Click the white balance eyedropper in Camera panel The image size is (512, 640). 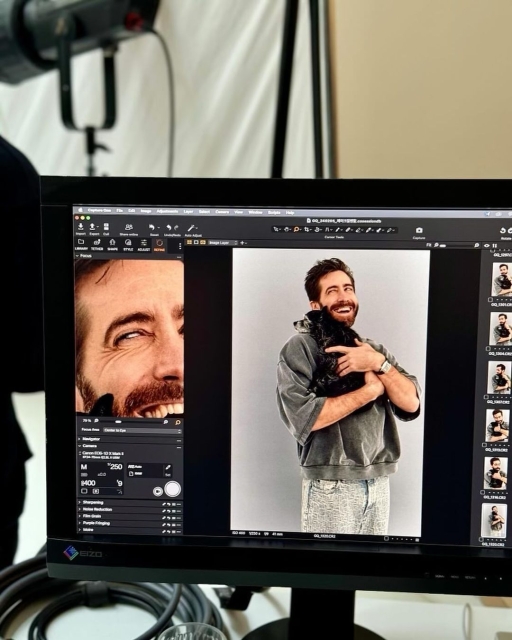168,468
